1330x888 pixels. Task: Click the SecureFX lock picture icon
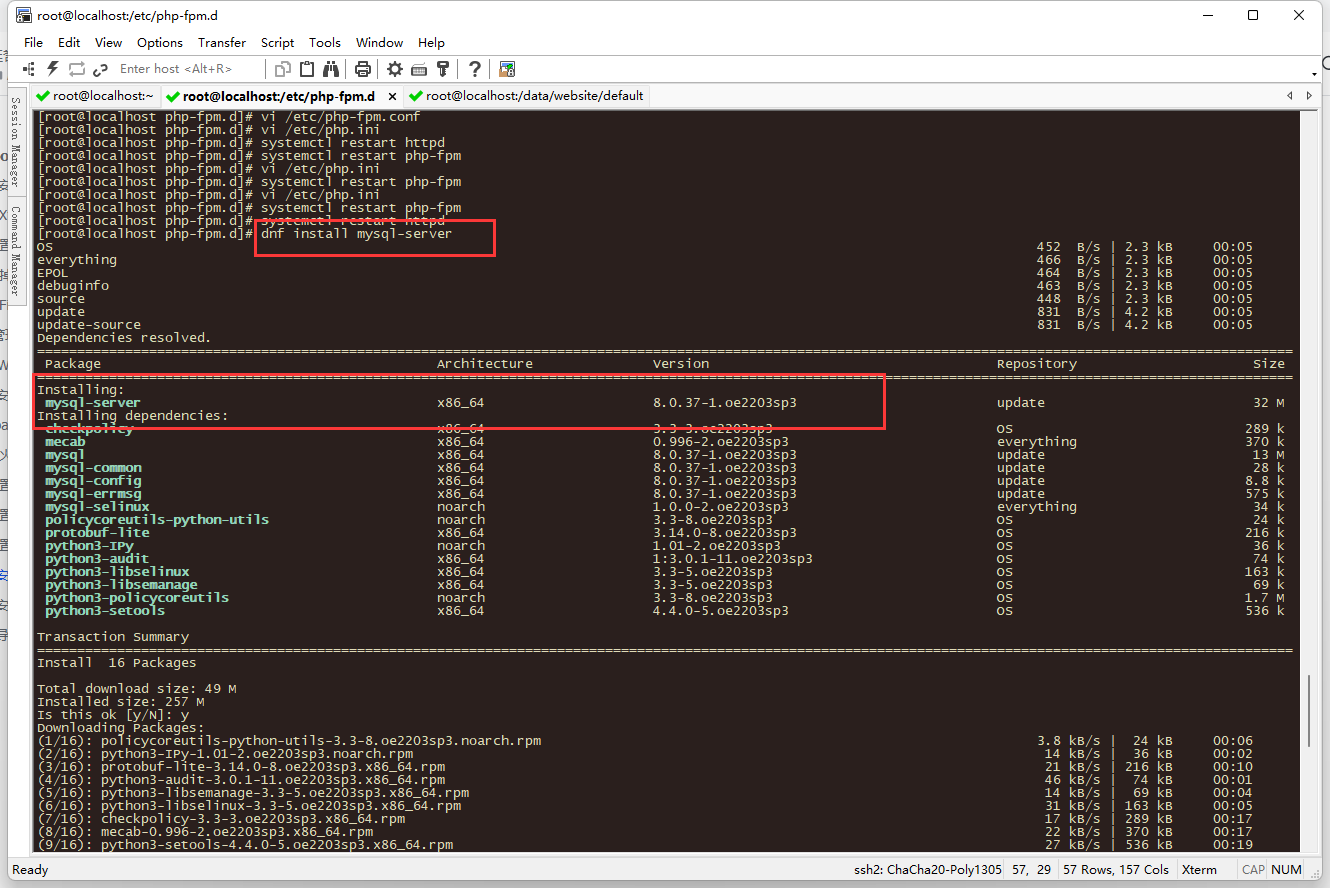(x=507, y=69)
